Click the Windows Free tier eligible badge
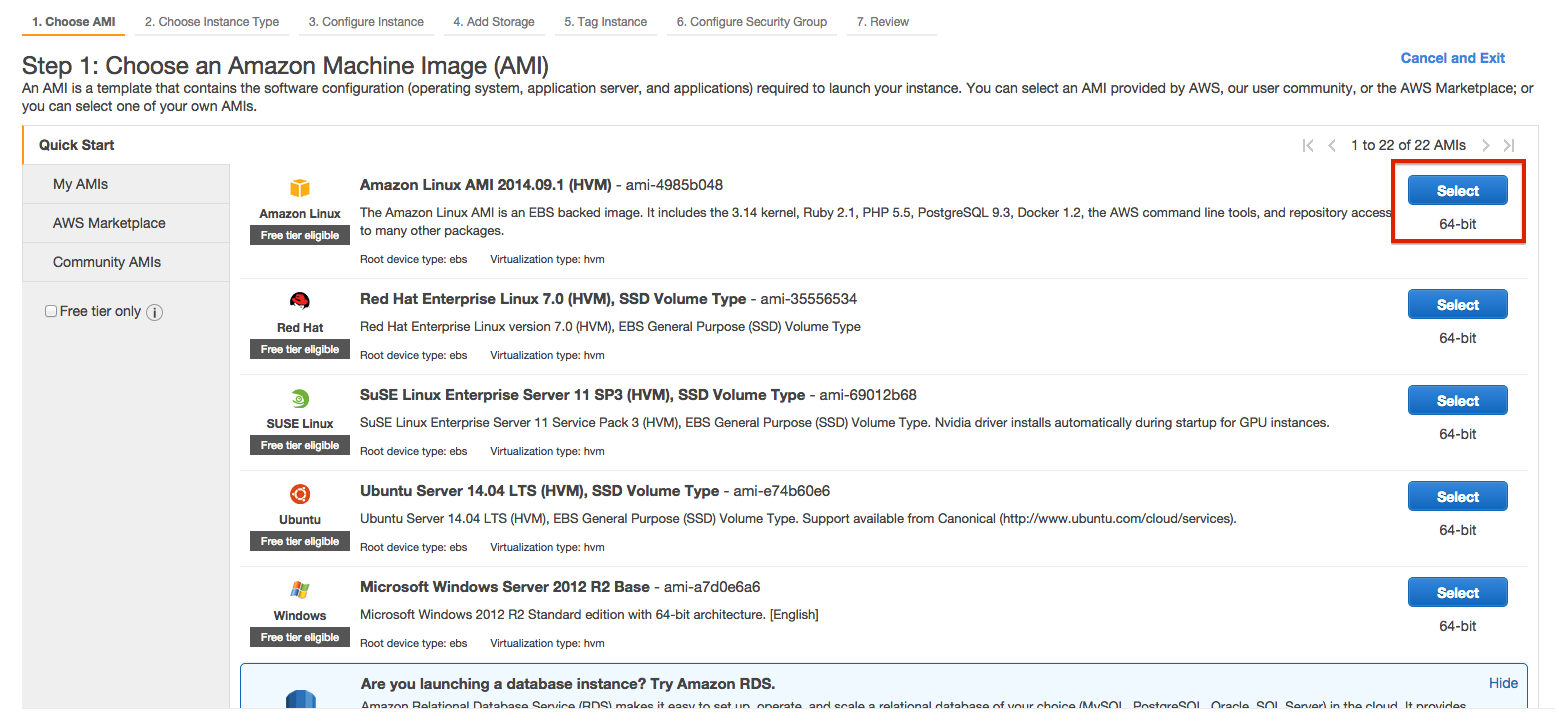 pos(300,637)
